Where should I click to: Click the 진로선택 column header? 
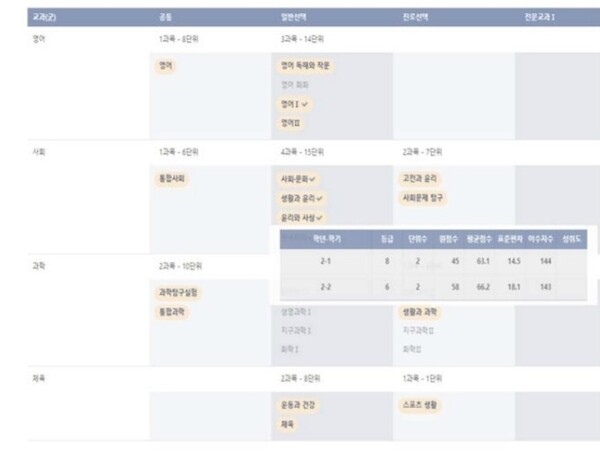pyautogui.click(x=415, y=17)
